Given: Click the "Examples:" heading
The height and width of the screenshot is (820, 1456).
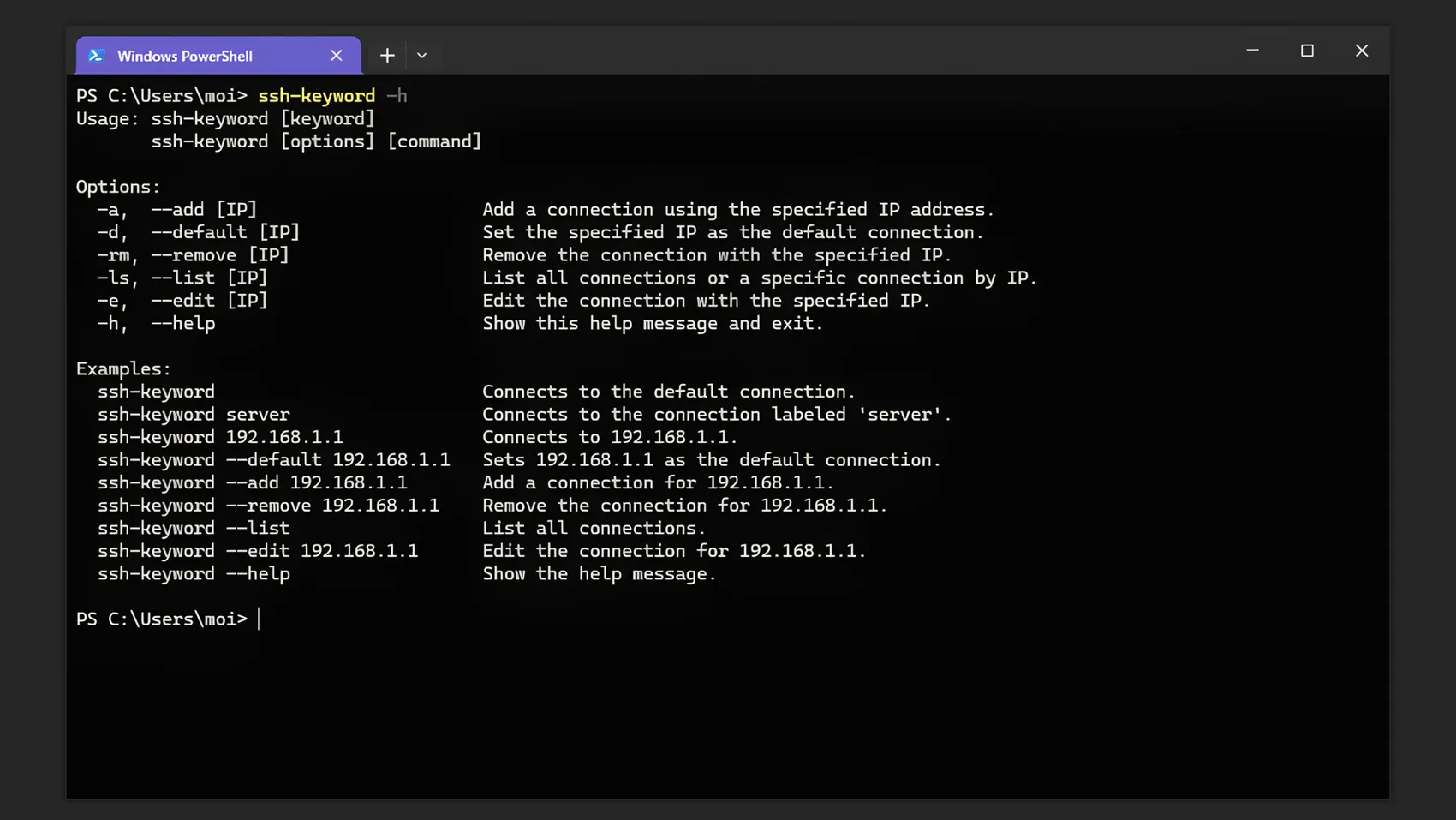Looking at the screenshot, I should click(x=123, y=368).
